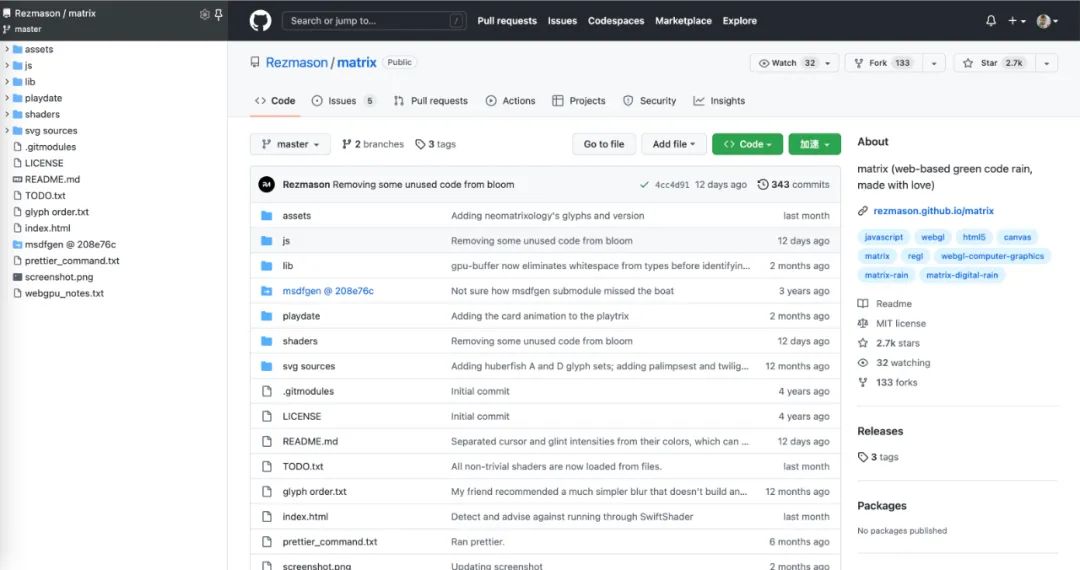Open the user avatar menu
The height and width of the screenshot is (570, 1080).
[1047, 21]
